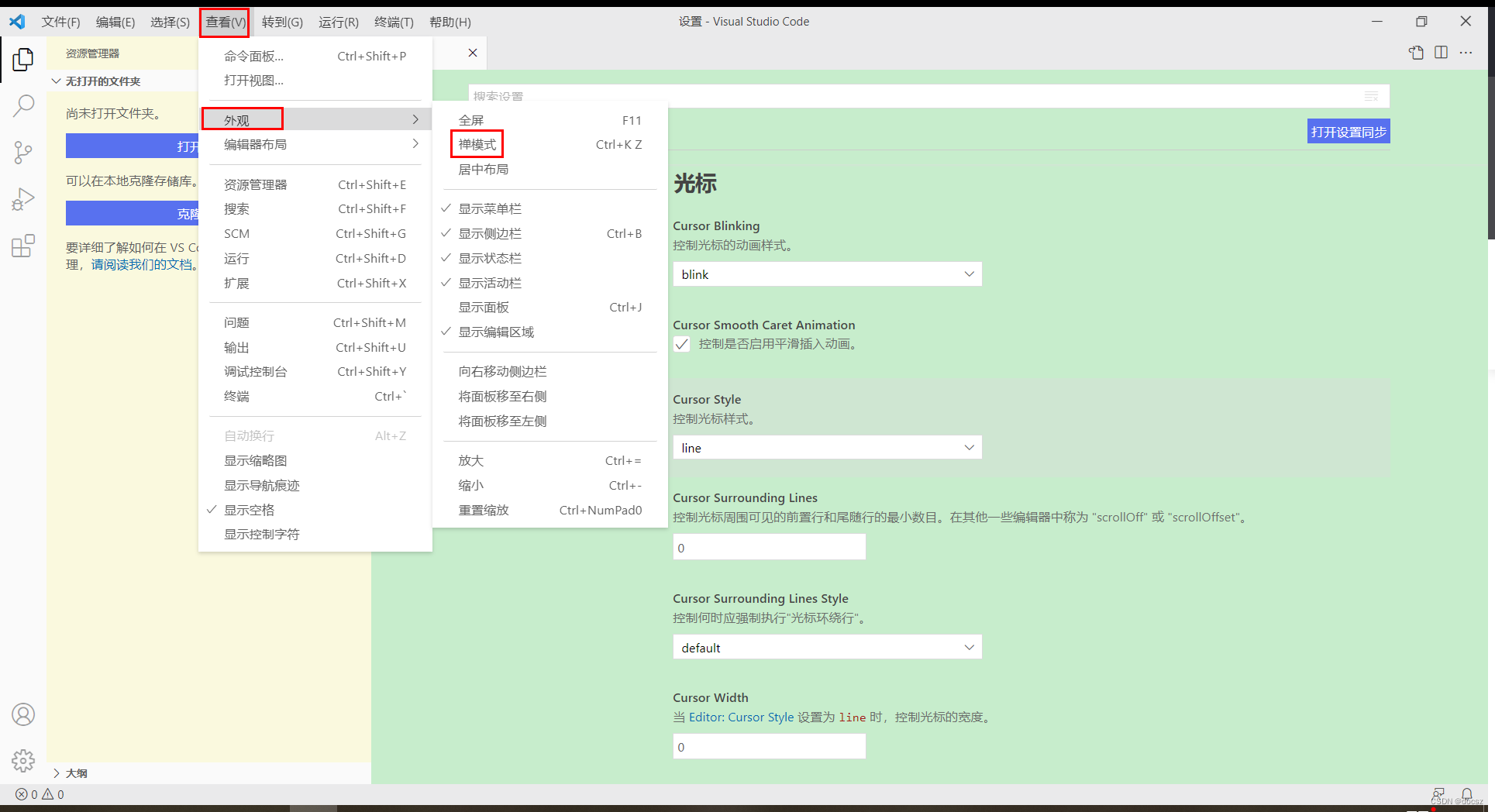Click the filter icon in settings search
The image size is (1495, 812).
point(1371,96)
